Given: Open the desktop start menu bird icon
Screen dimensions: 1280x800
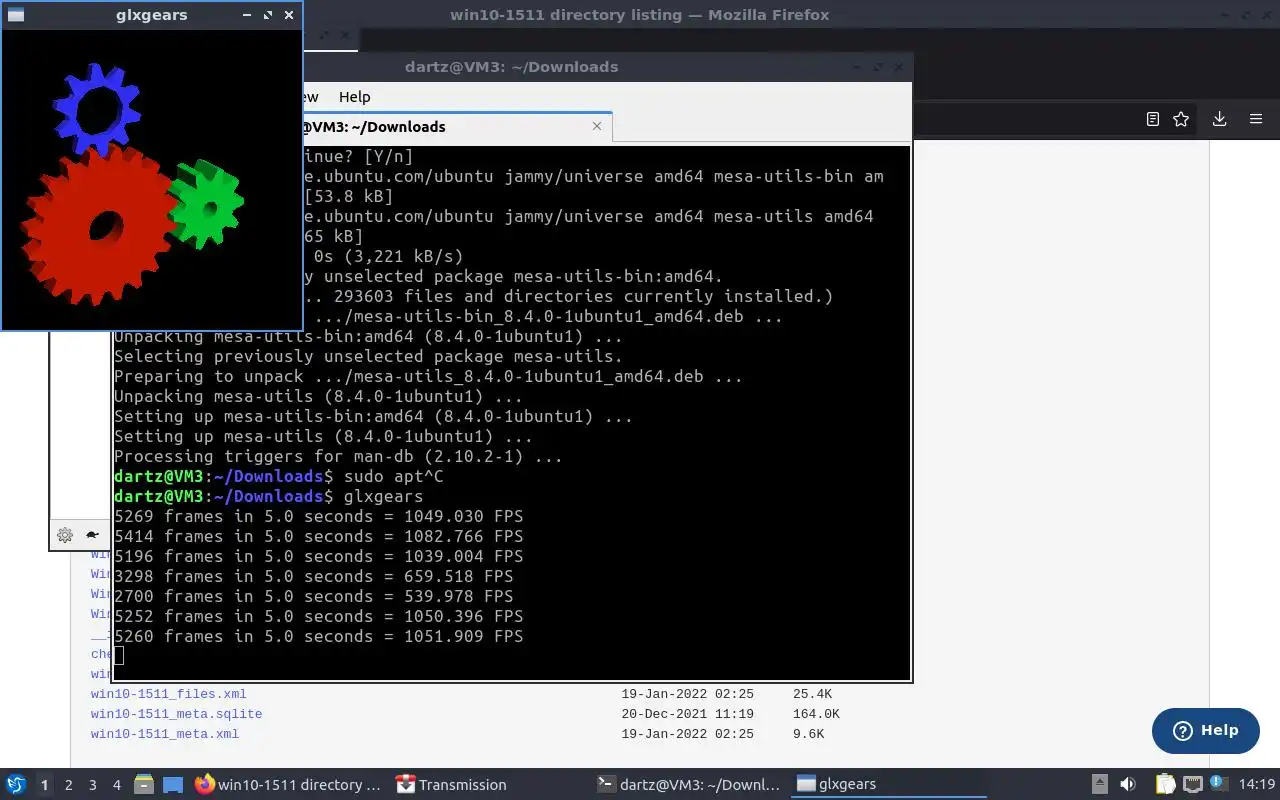Looking at the screenshot, I should (16, 784).
